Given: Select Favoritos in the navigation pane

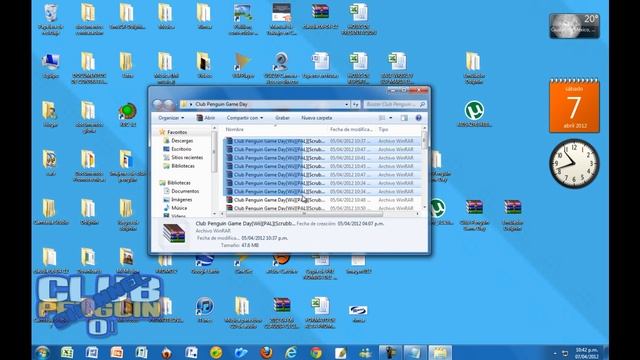Looking at the screenshot, I should tap(177, 132).
